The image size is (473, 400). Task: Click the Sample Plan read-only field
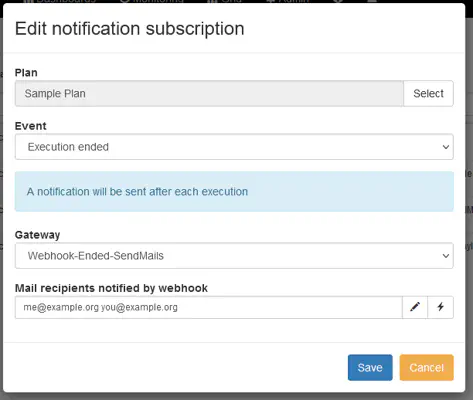point(209,93)
